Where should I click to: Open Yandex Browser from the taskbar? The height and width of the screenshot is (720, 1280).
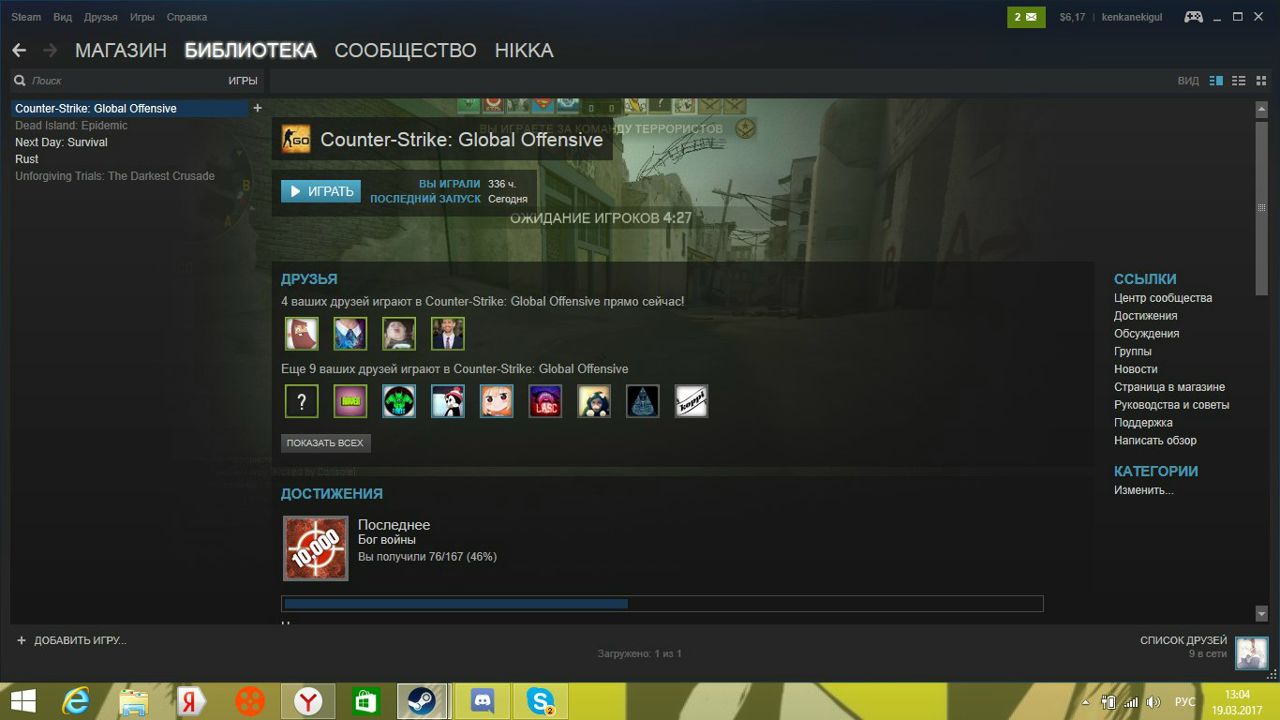tap(308, 701)
